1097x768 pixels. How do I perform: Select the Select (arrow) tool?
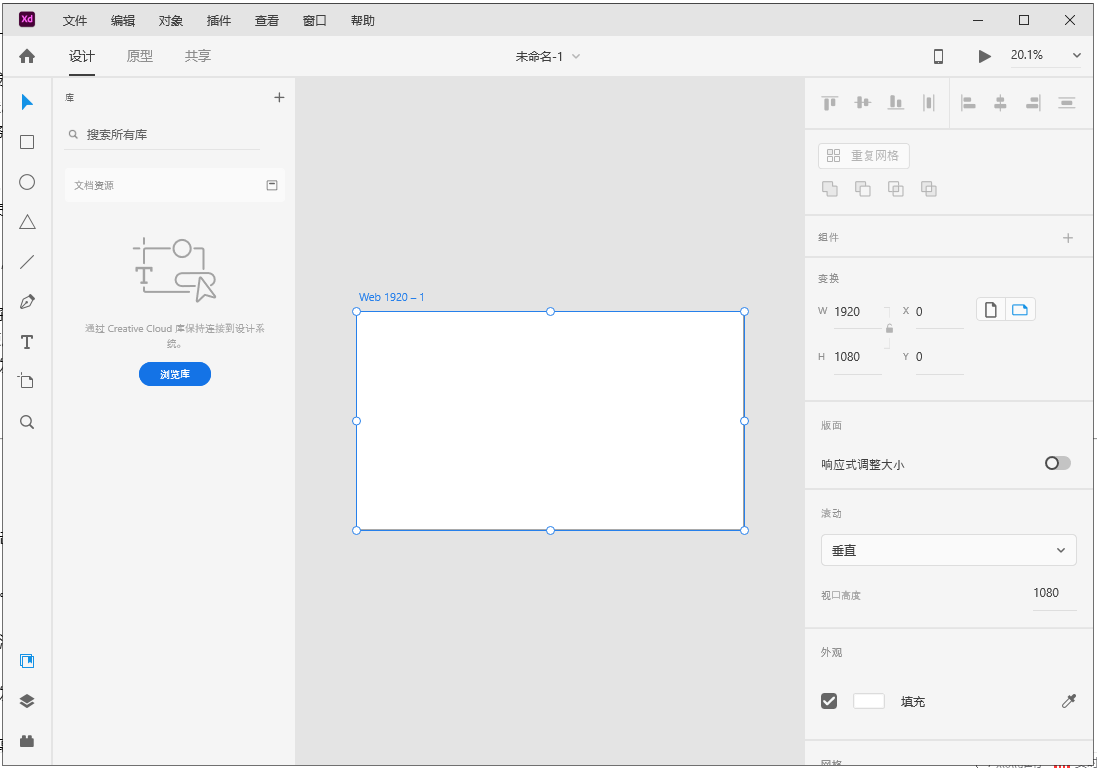[x=27, y=102]
